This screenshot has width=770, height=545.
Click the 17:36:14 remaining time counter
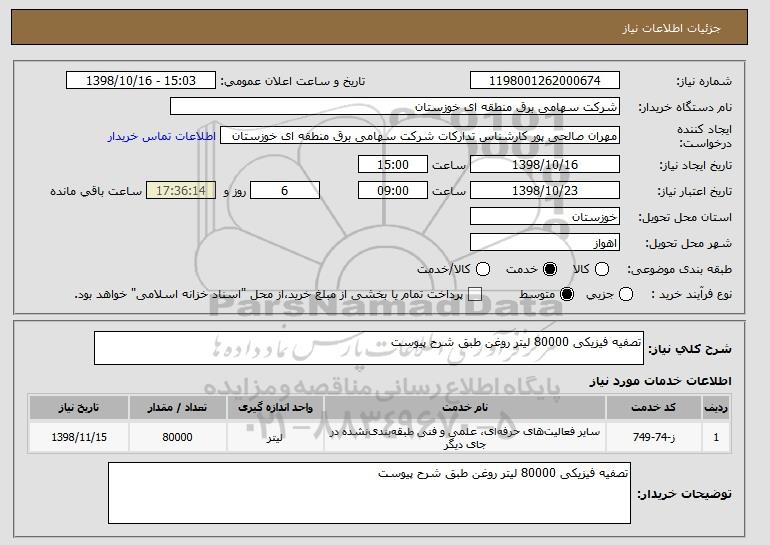click(x=180, y=190)
